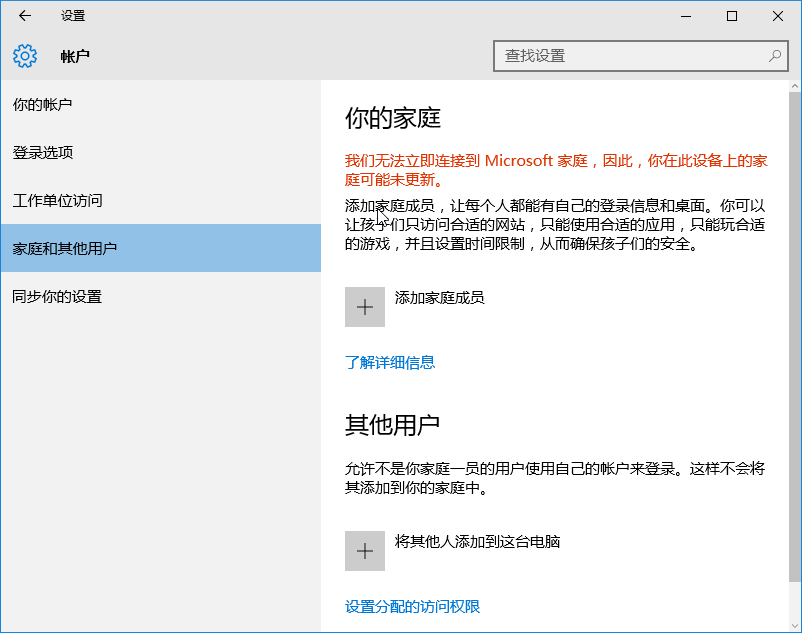Screen dimensions: 802x633
Task: Click the scrollbar up arrow
Action: click(795, 88)
